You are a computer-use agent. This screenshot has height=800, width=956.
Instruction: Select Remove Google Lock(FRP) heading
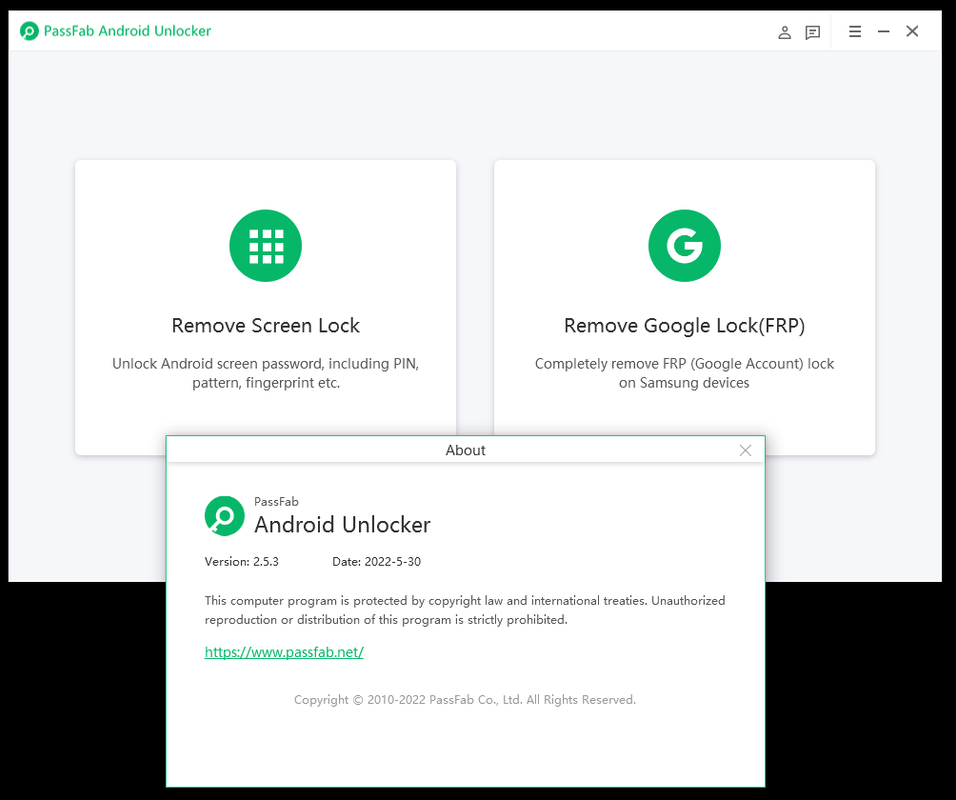point(684,326)
